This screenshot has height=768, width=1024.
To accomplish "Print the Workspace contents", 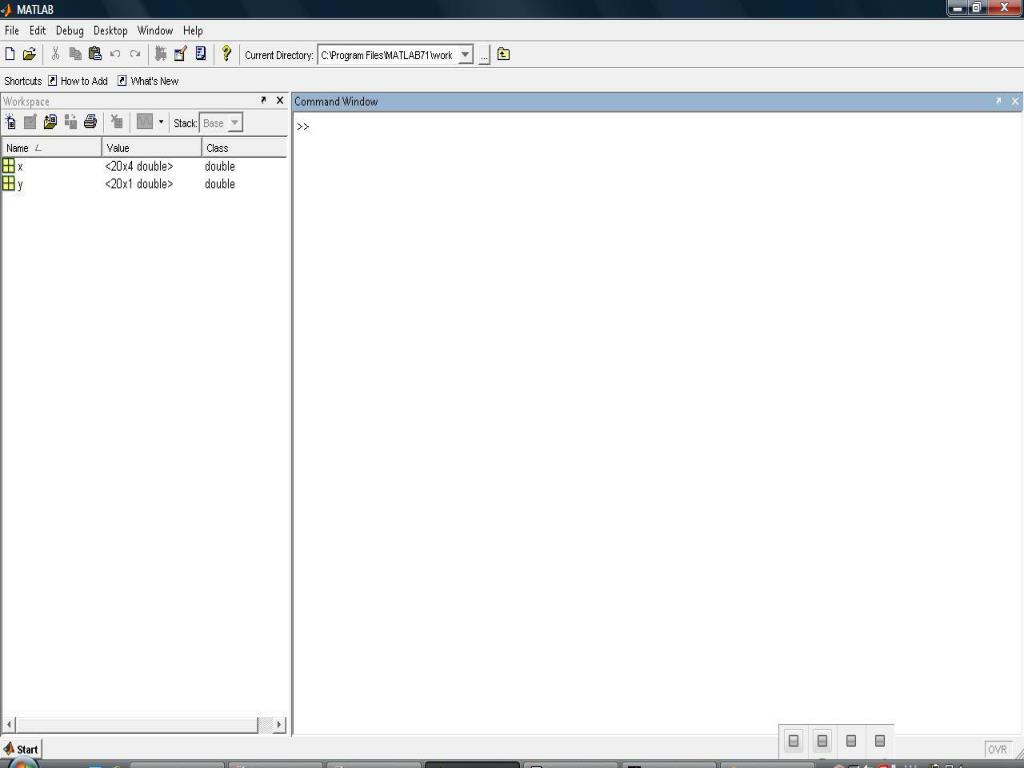I will tap(90, 122).
